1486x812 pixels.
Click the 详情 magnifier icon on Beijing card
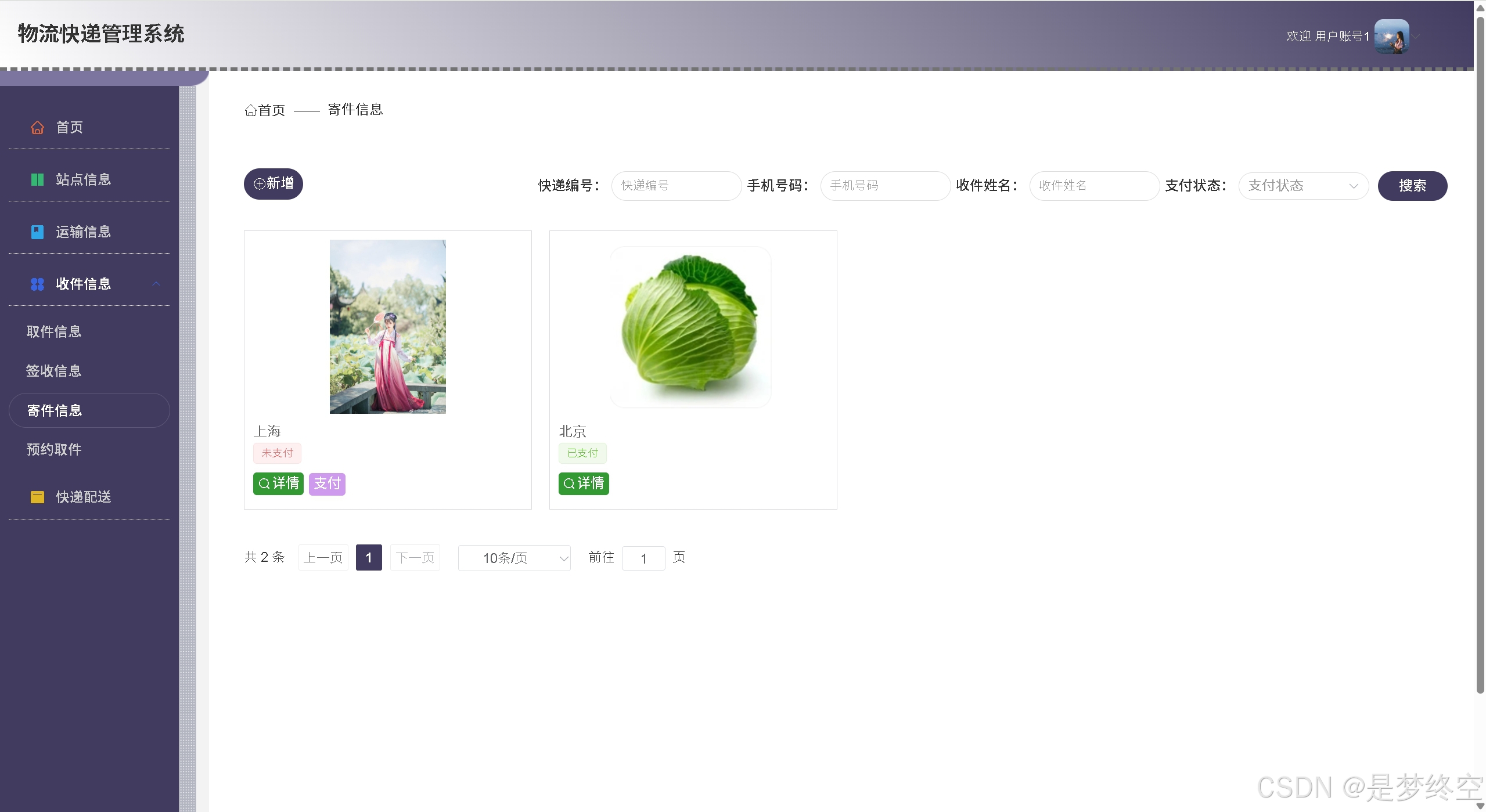pyautogui.click(x=569, y=483)
